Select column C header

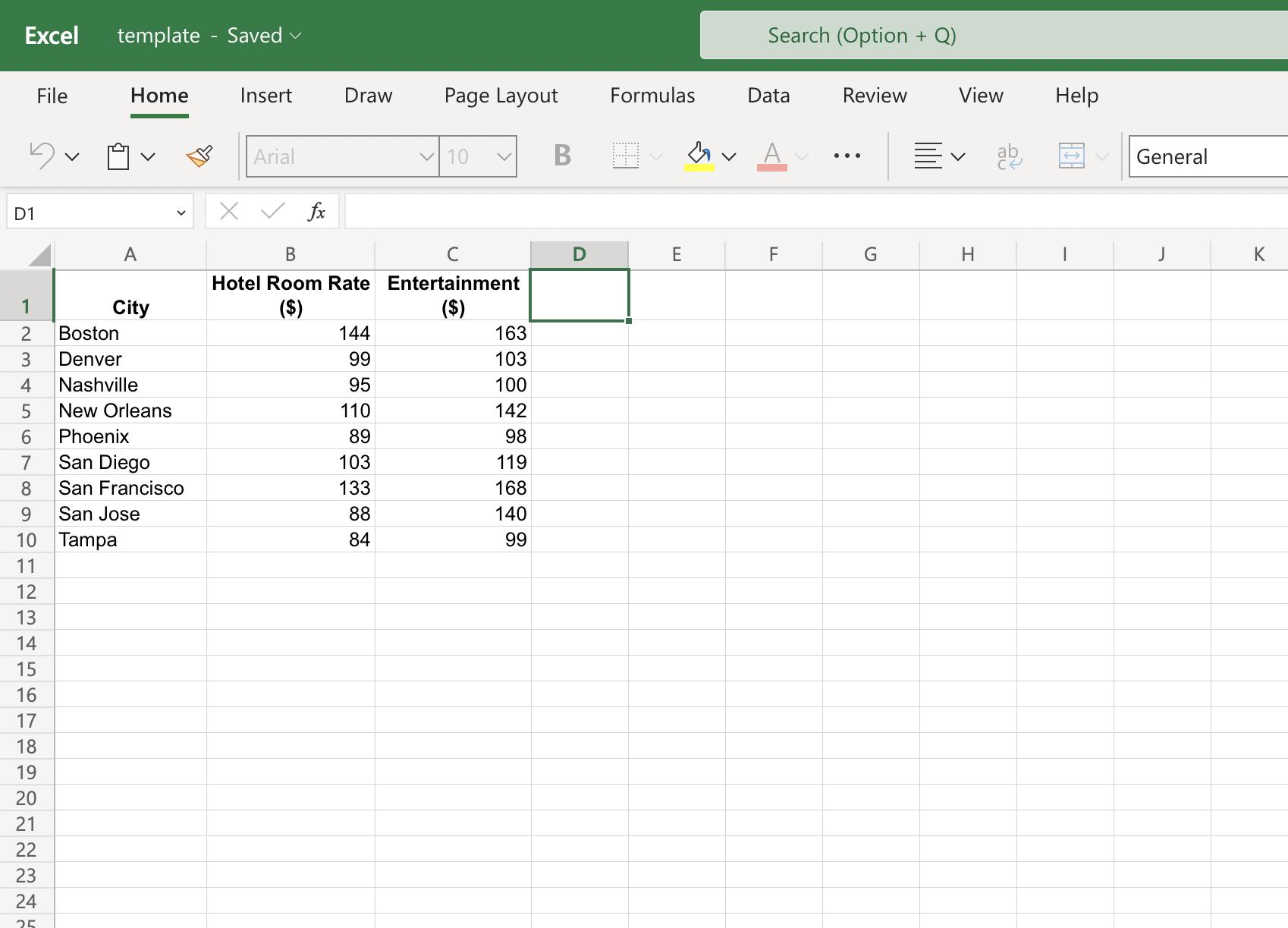[x=453, y=254]
